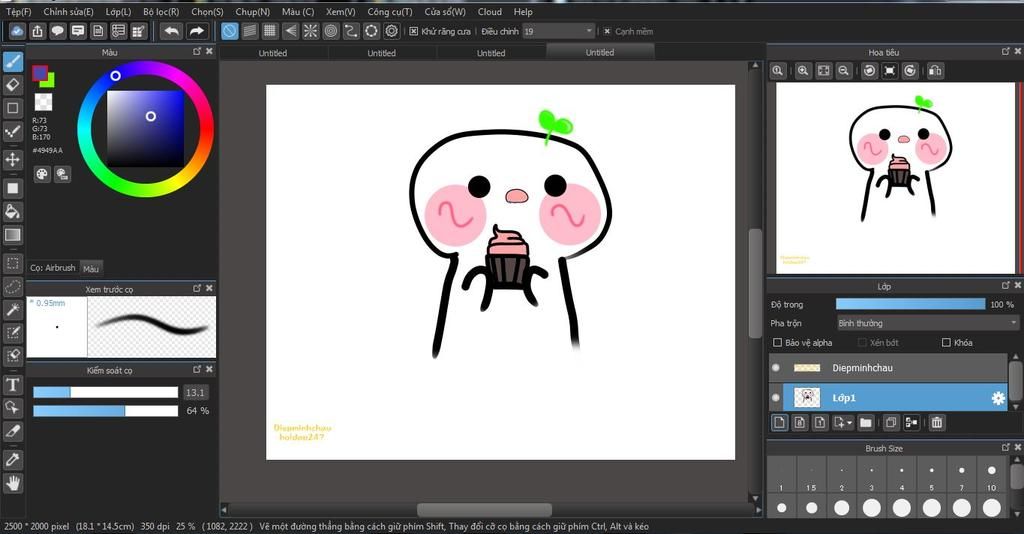This screenshot has height=534, width=1024.
Task: Enable the concentric circle snap guide
Action: tap(331, 31)
